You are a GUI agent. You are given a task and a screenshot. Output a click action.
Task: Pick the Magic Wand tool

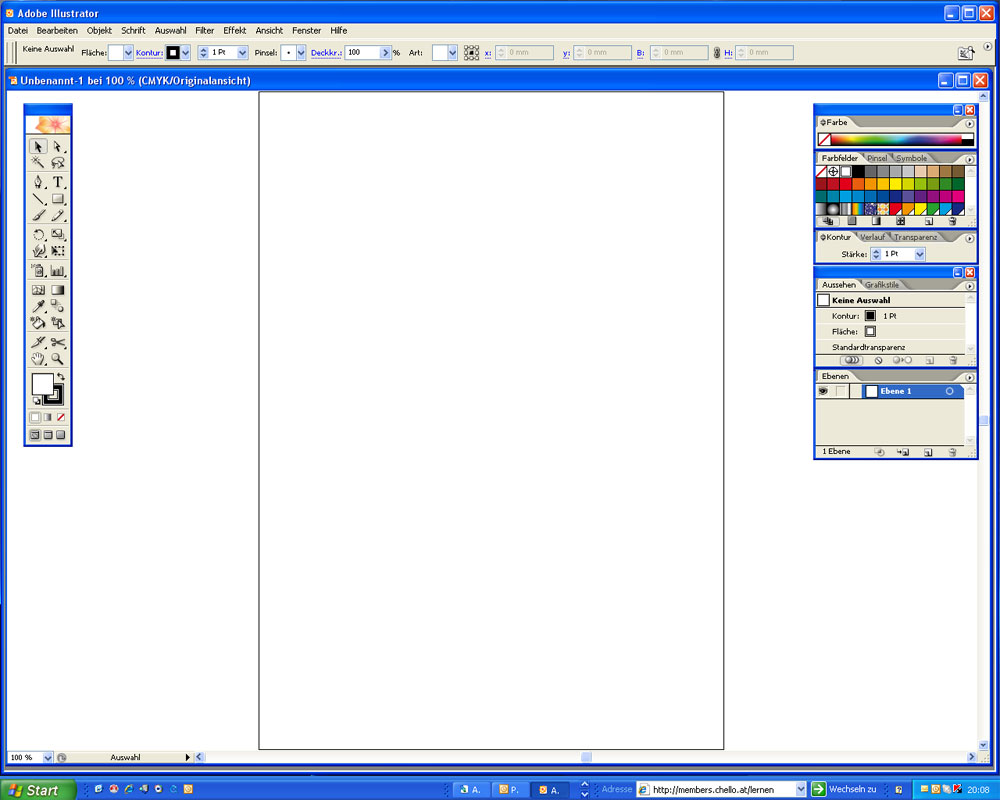(38, 162)
